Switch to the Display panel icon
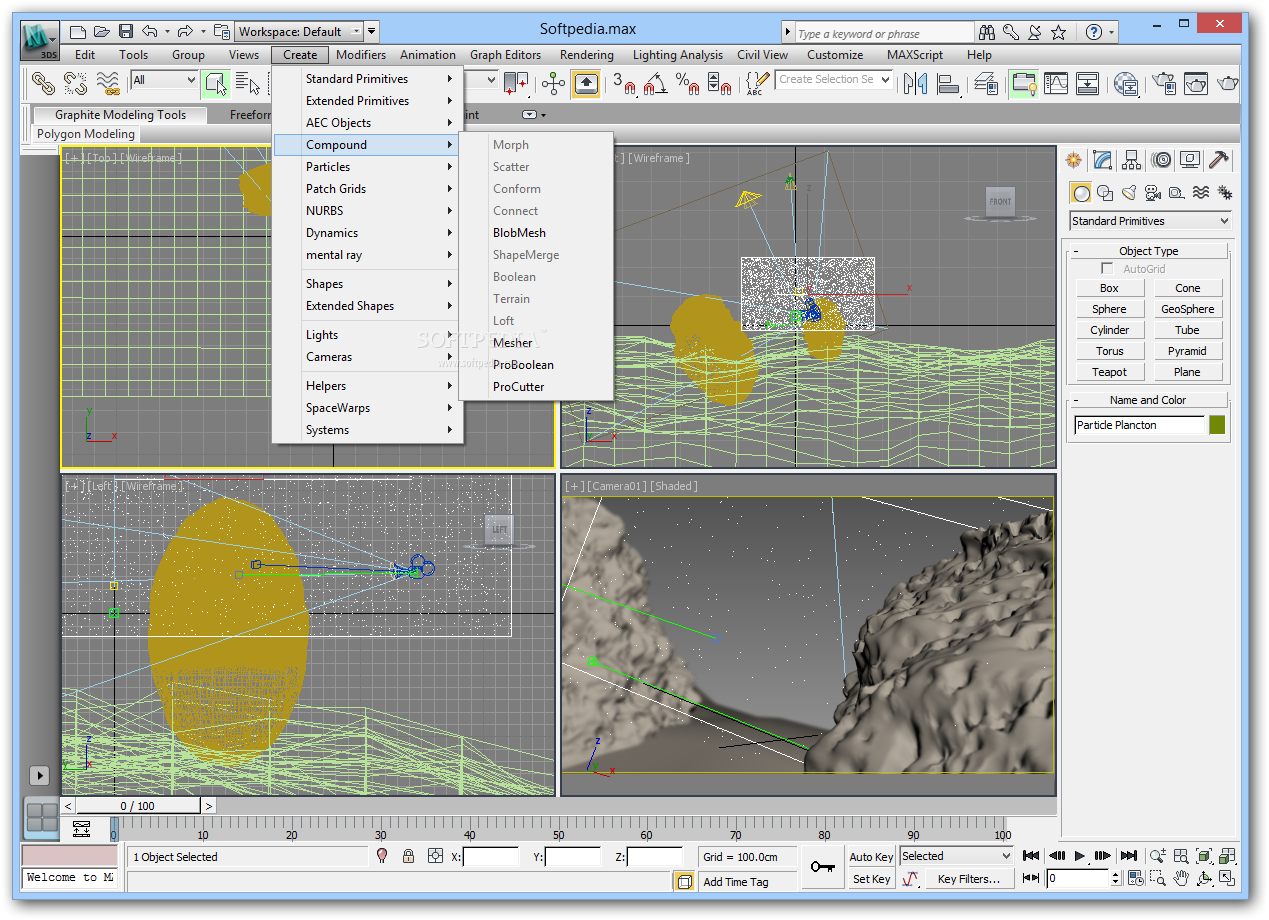This screenshot has width=1269, height=920. coord(1189,160)
